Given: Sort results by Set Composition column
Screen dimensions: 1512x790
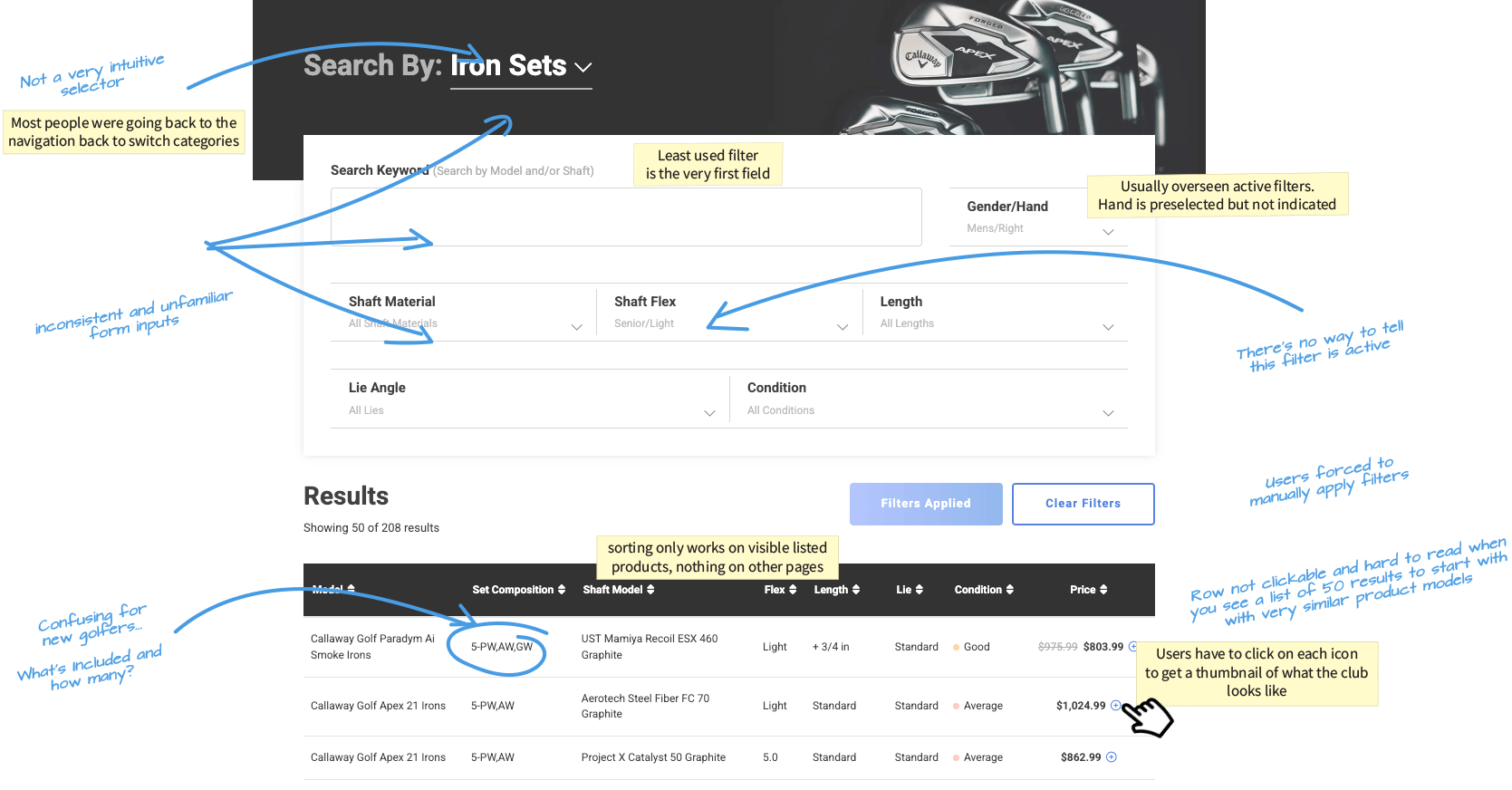Looking at the screenshot, I should click(518, 590).
